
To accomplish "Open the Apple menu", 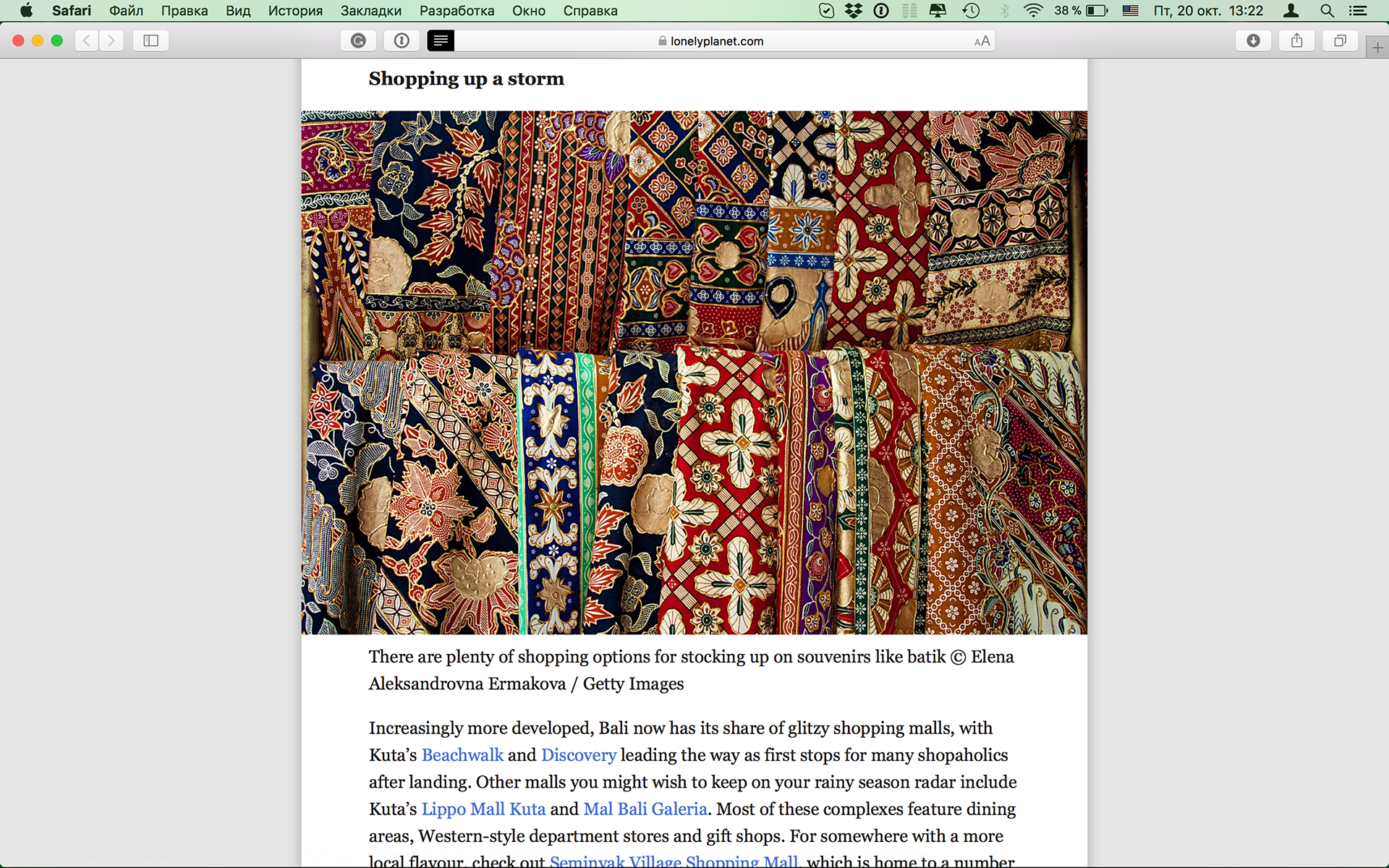I will [26, 11].
